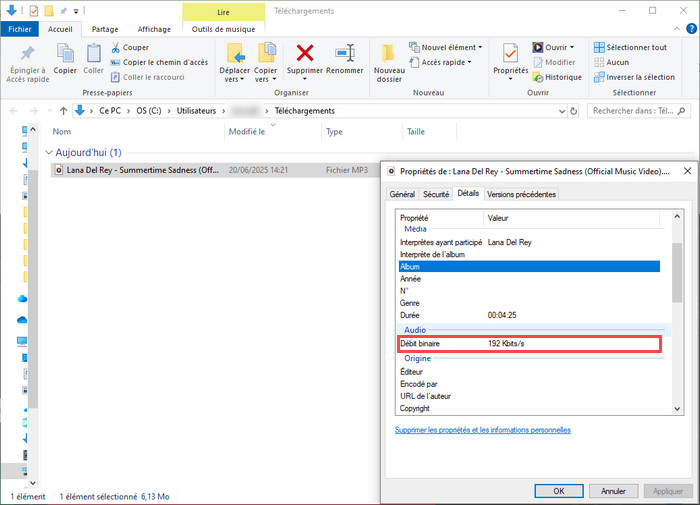Click Supprimer les propriétés et informations link
The image size is (700, 505).
[483, 430]
